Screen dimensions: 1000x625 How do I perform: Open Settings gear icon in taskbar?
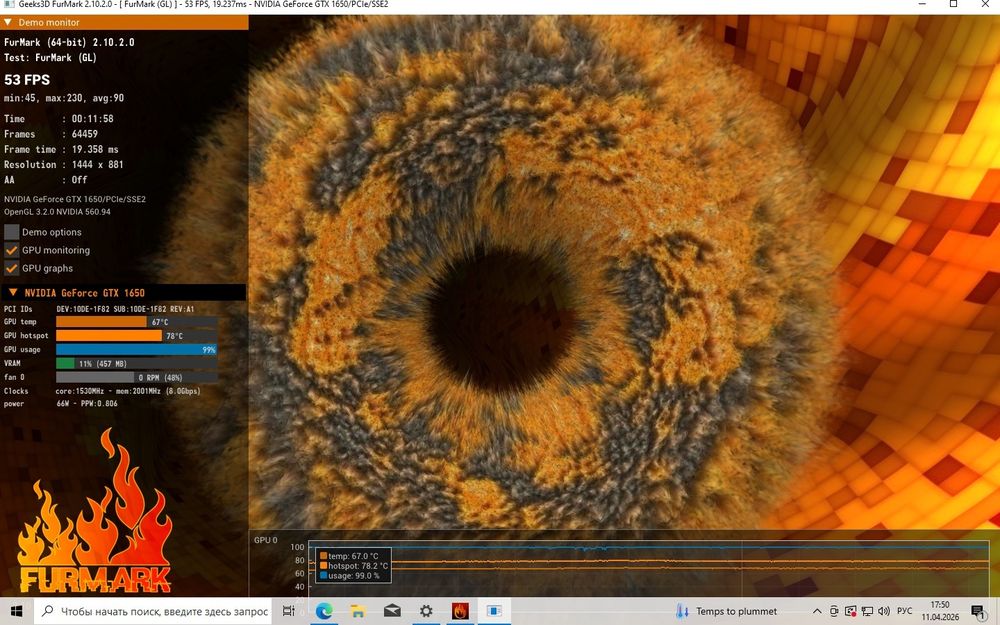426,611
